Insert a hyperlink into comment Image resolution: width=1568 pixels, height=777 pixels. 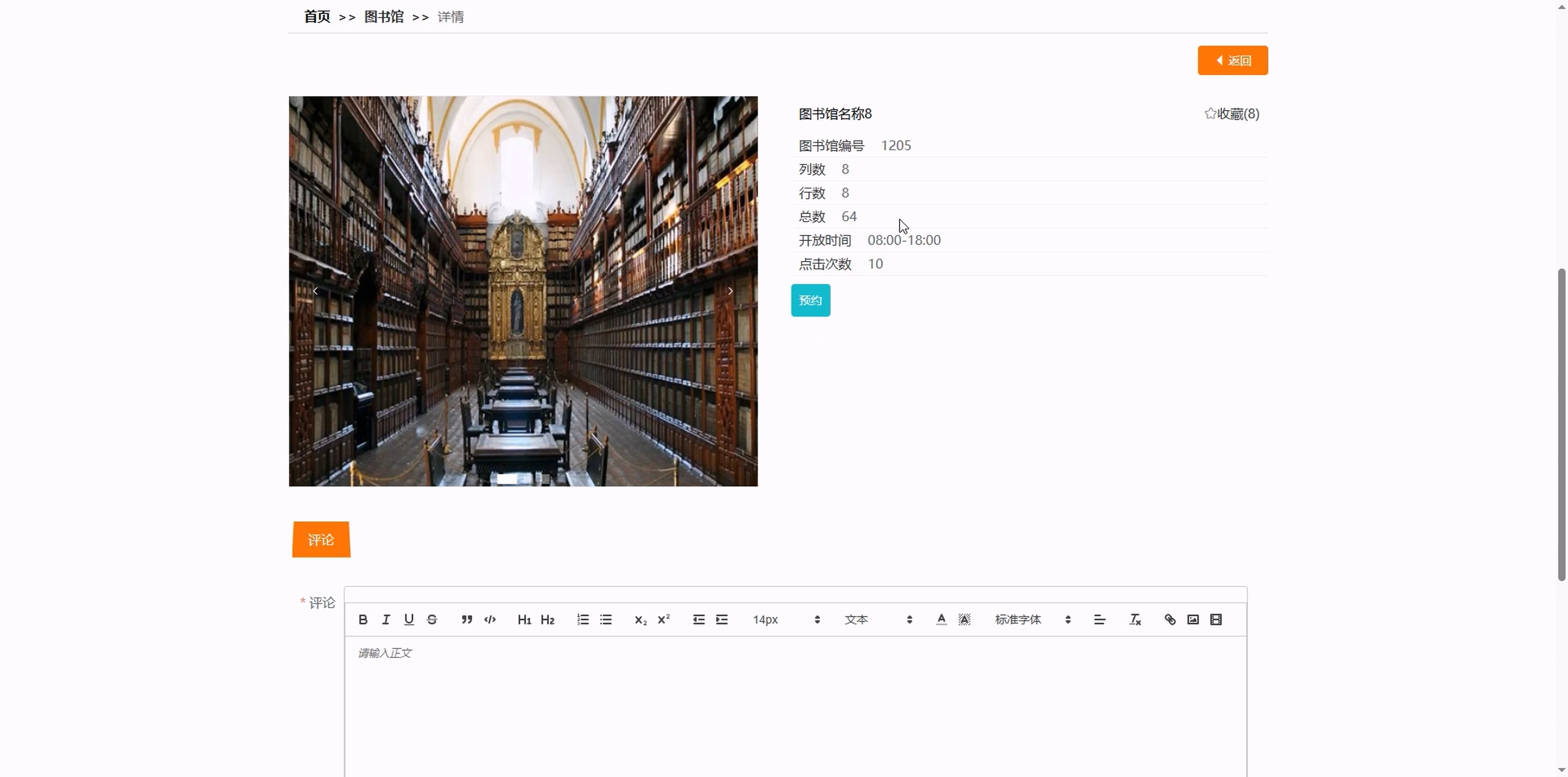[x=1170, y=620]
